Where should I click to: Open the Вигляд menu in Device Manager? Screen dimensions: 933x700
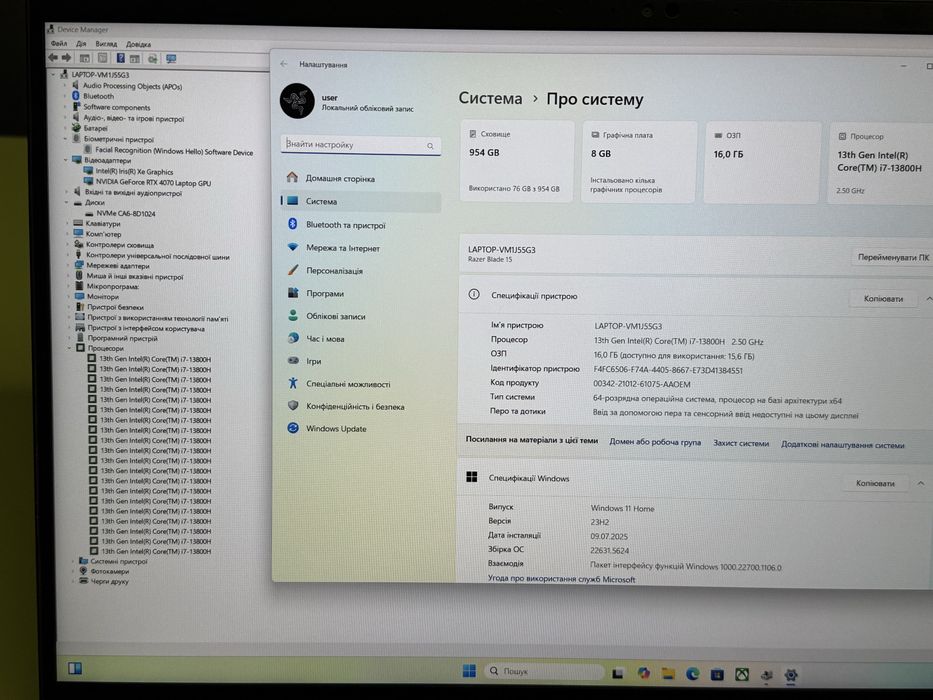click(x=106, y=44)
